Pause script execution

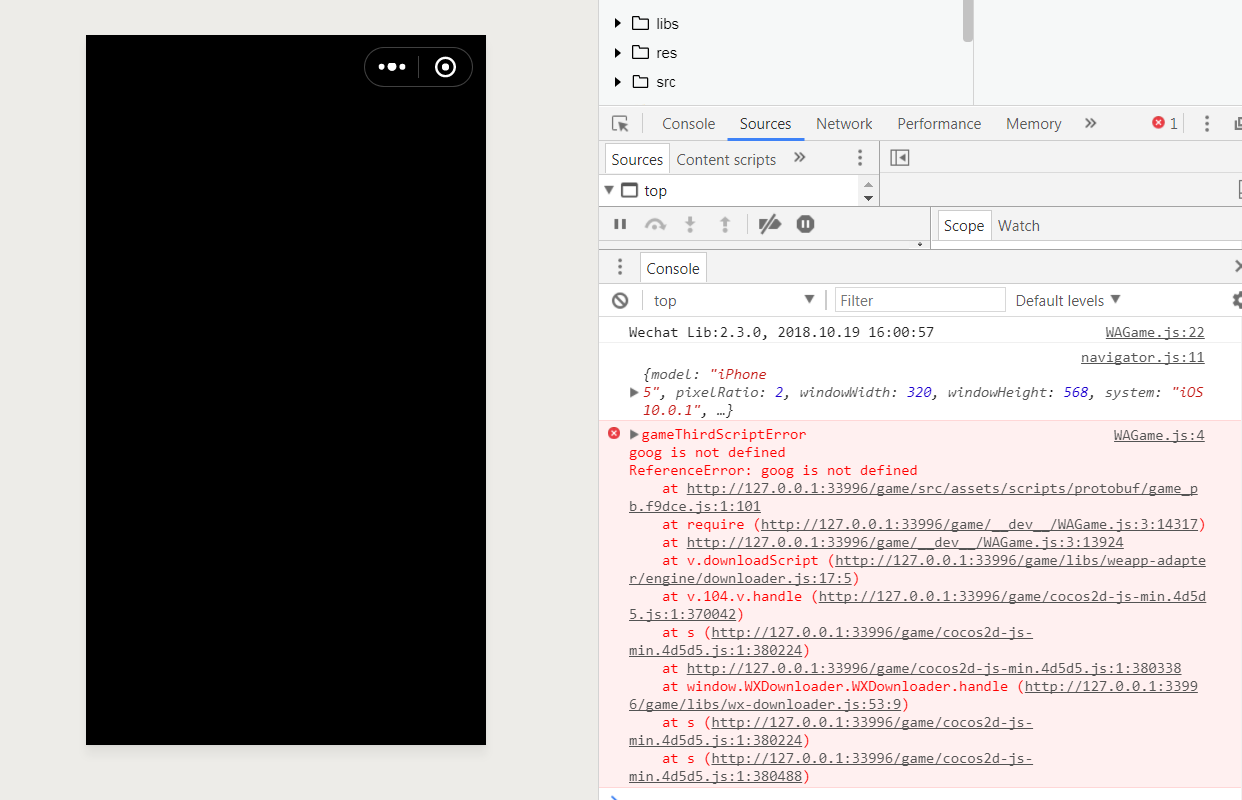point(620,224)
